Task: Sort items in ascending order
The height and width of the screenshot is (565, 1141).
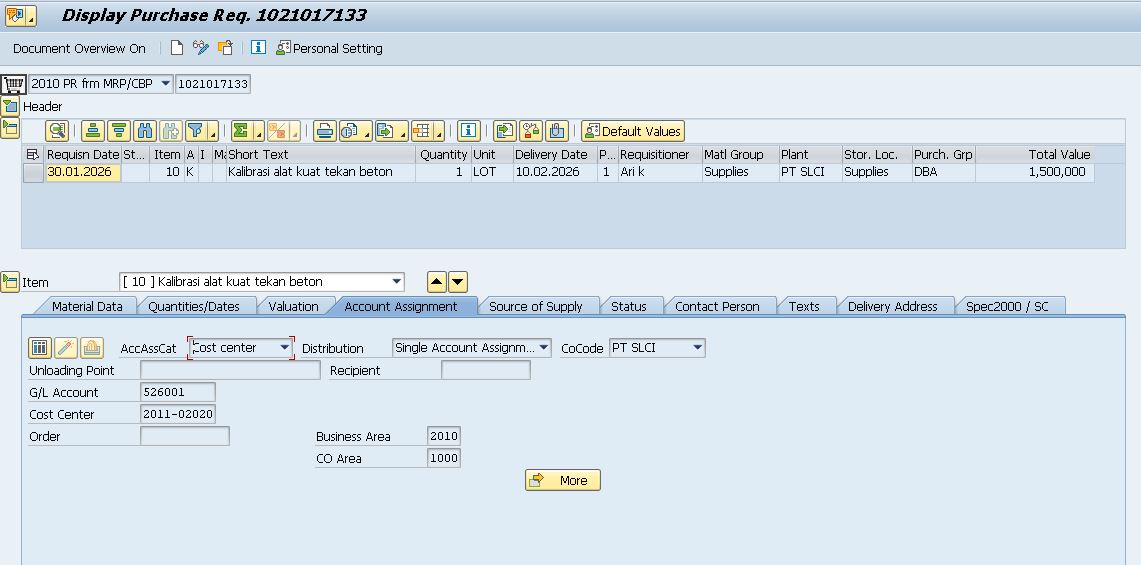Action: [93, 131]
